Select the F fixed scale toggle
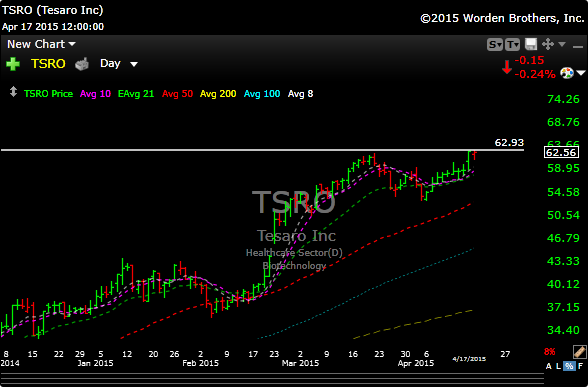 click(580, 366)
